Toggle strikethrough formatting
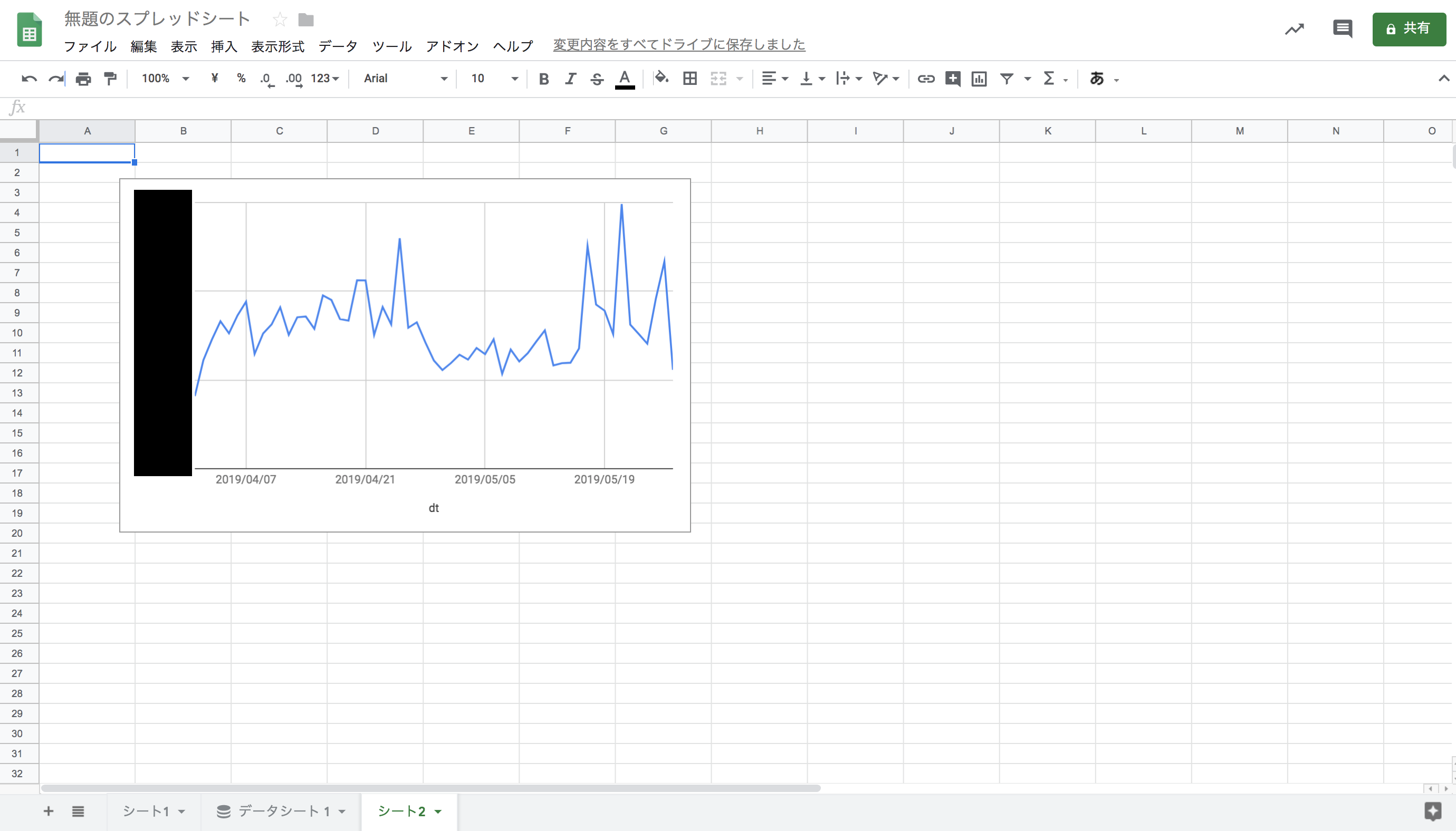This screenshot has height=831, width=1456. (597, 79)
